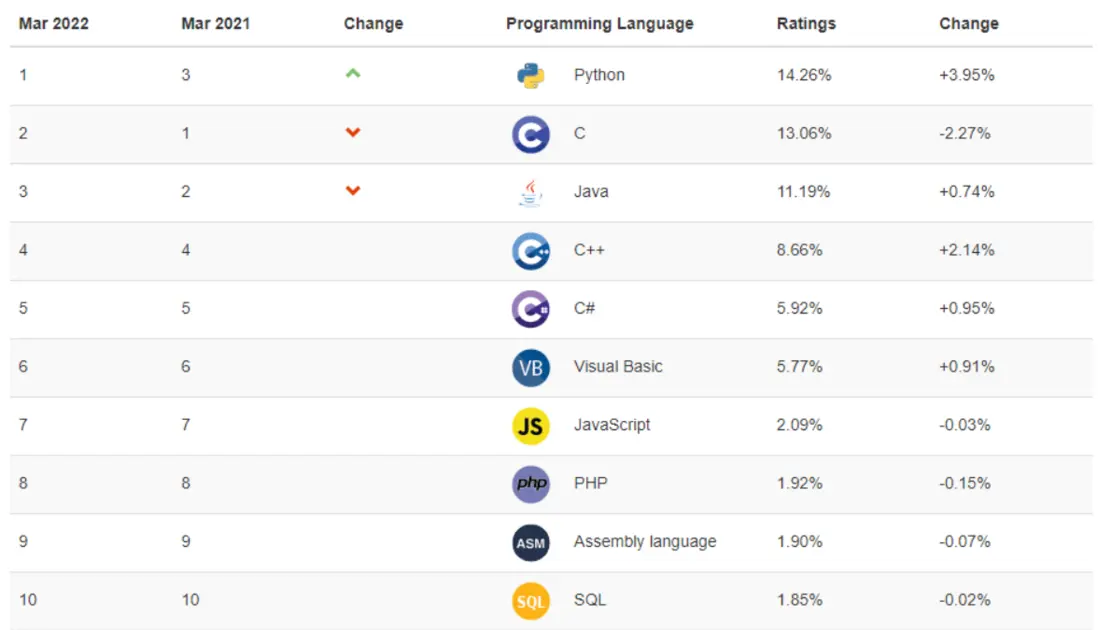Click the C# logo icon
The image size is (1098, 630).
(531, 309)
